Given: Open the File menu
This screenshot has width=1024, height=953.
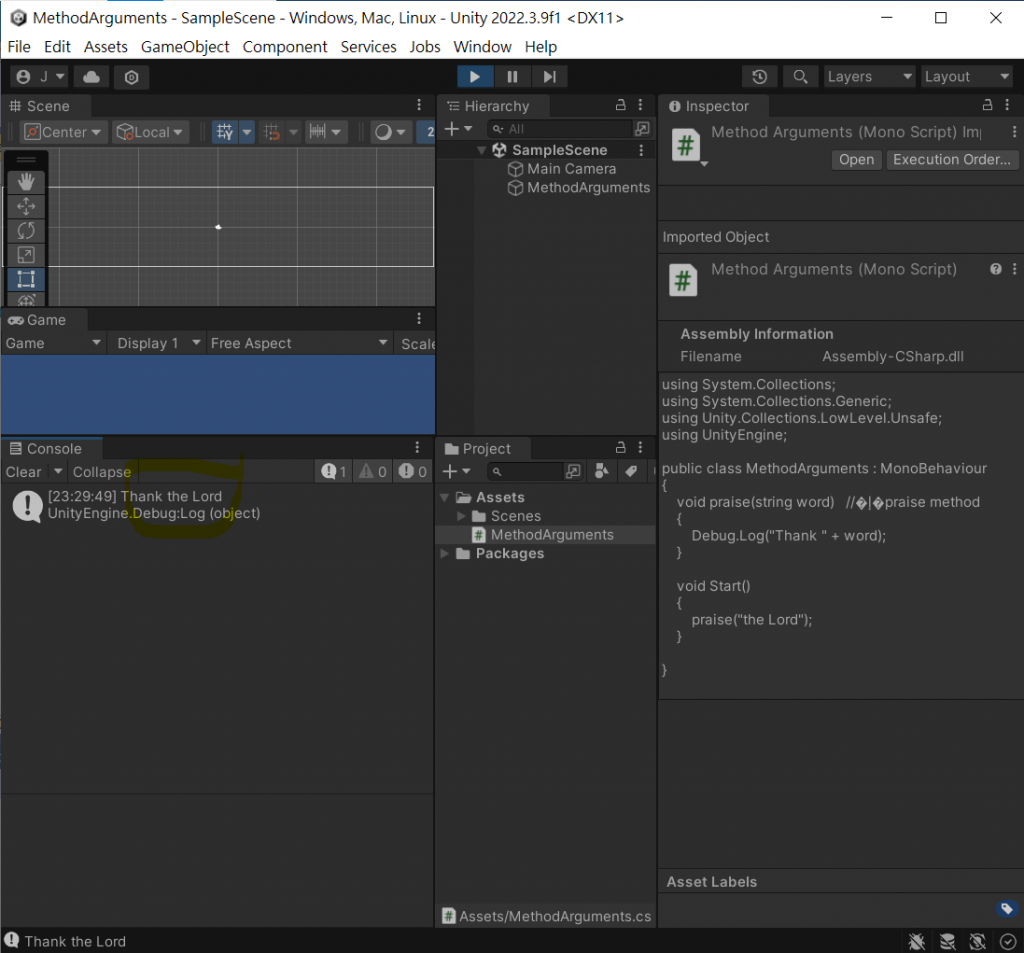Looking at the screenshot, I should pyautogui.click(x=19, y=47).
